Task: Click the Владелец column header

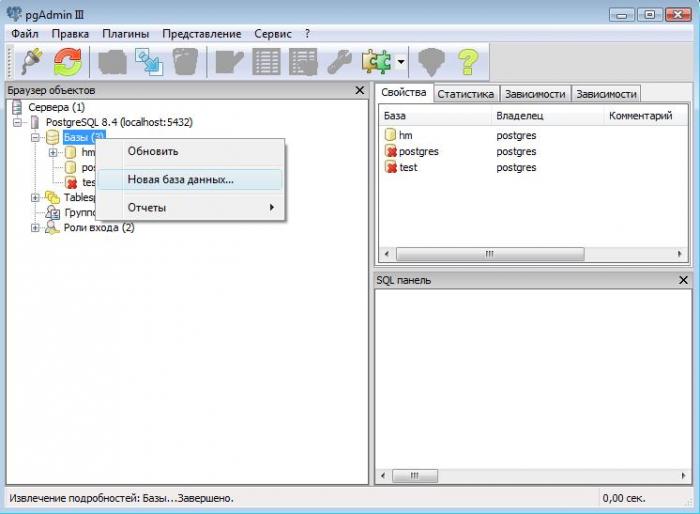Action: [547, 116]
